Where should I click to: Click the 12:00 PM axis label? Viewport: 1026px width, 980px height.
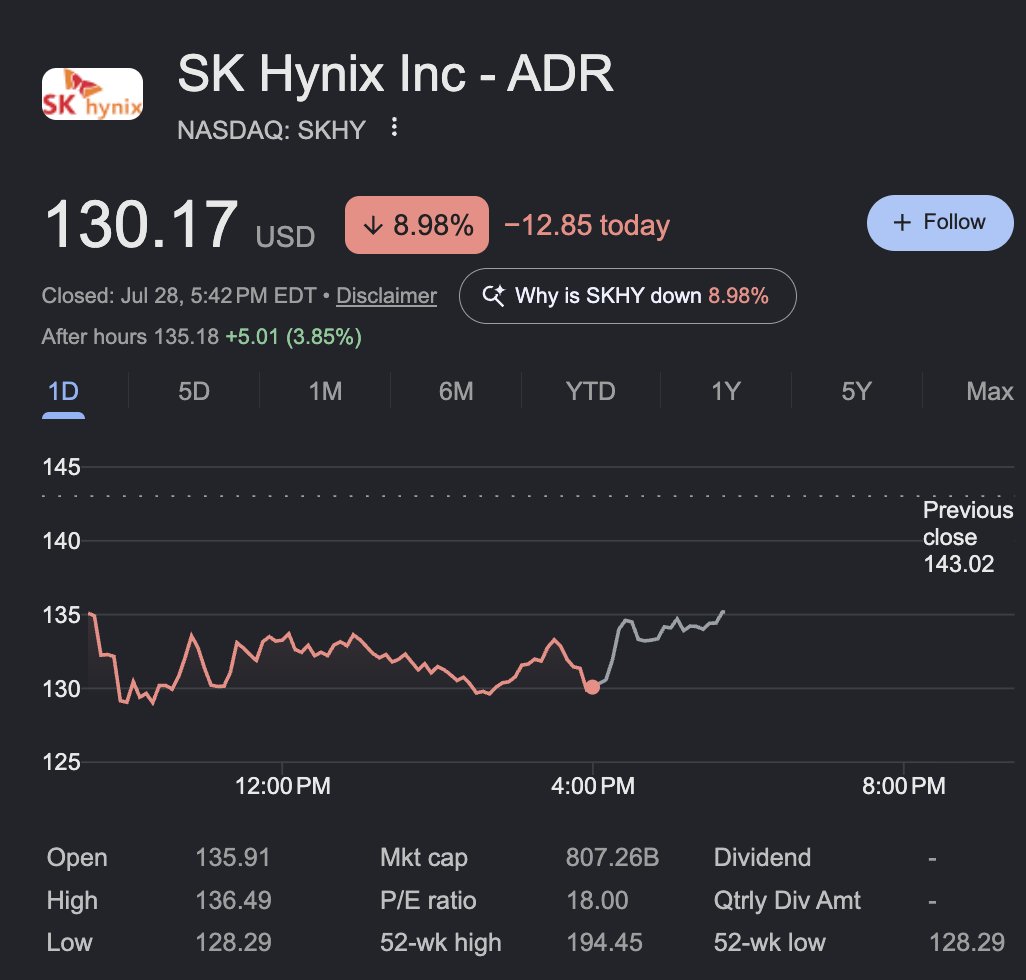click(283, 786)
